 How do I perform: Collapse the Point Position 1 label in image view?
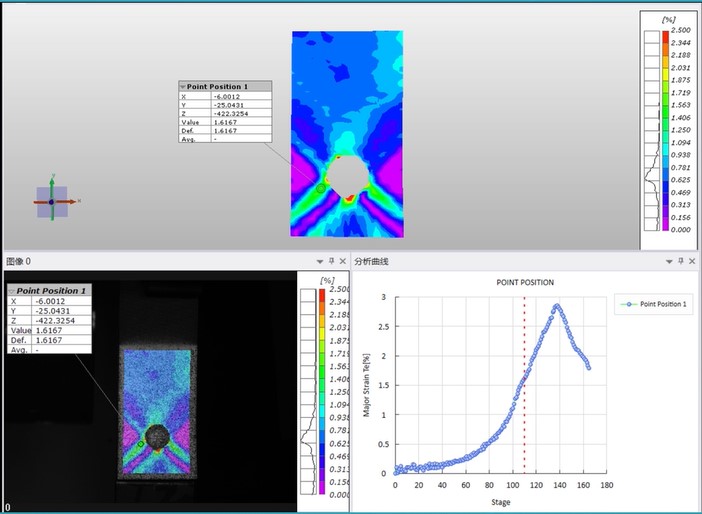(x=13, y=290)
